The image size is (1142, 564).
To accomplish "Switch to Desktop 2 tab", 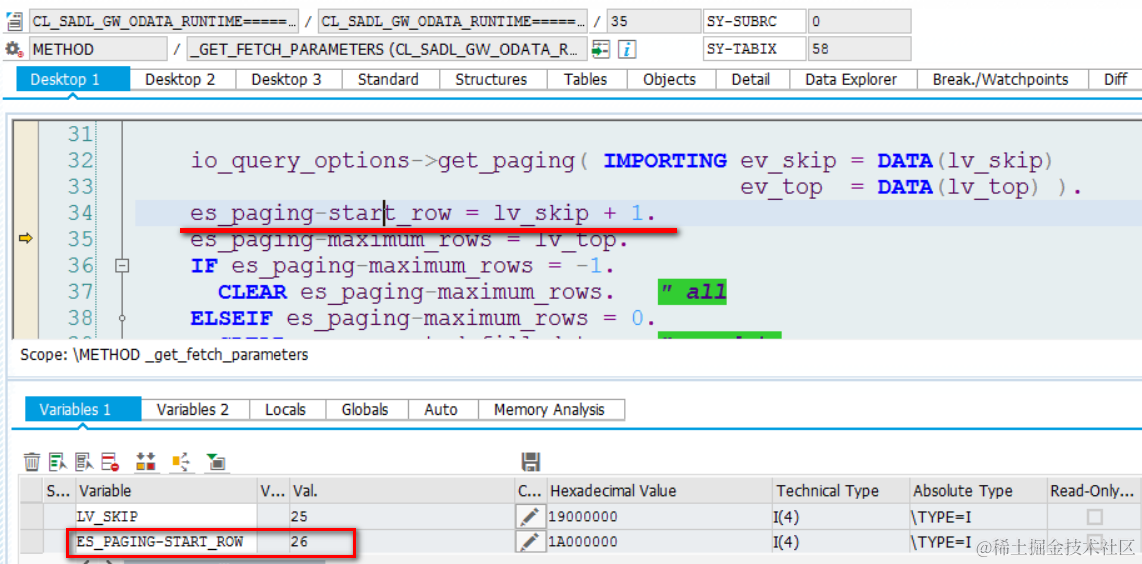I will pos(180,79).
